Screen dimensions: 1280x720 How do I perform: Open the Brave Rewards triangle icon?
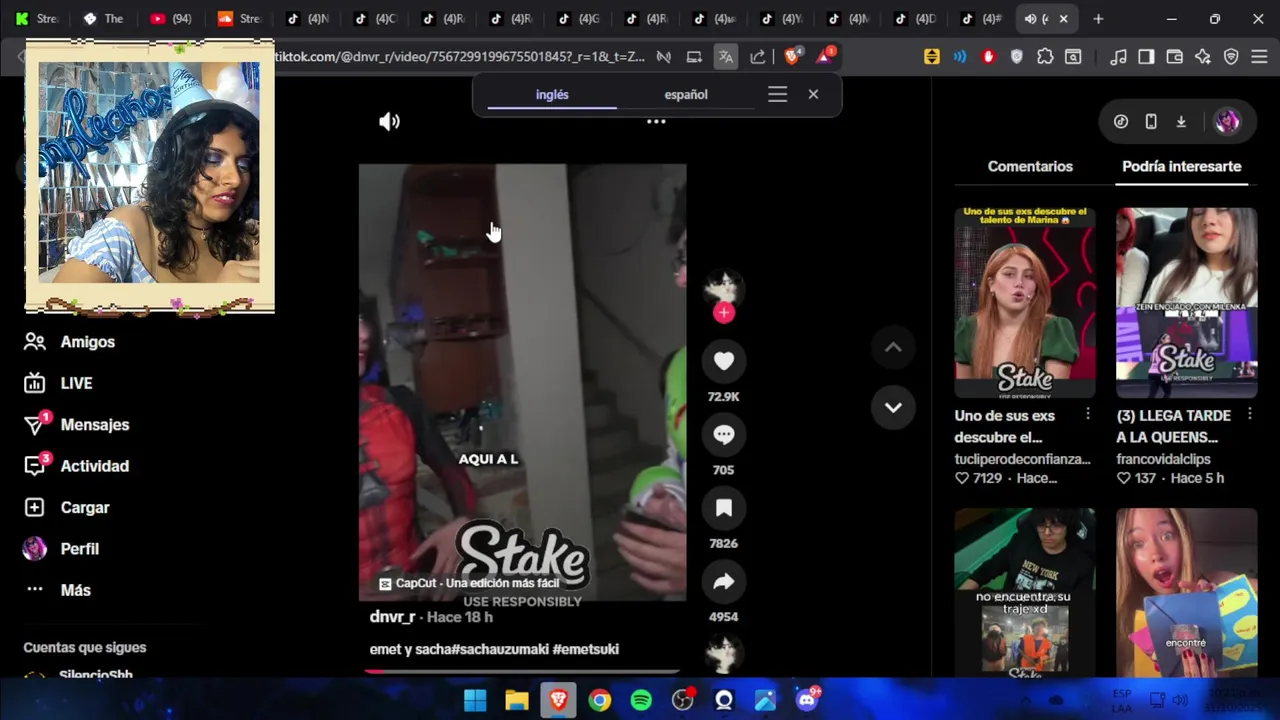(x=824, y=57)
